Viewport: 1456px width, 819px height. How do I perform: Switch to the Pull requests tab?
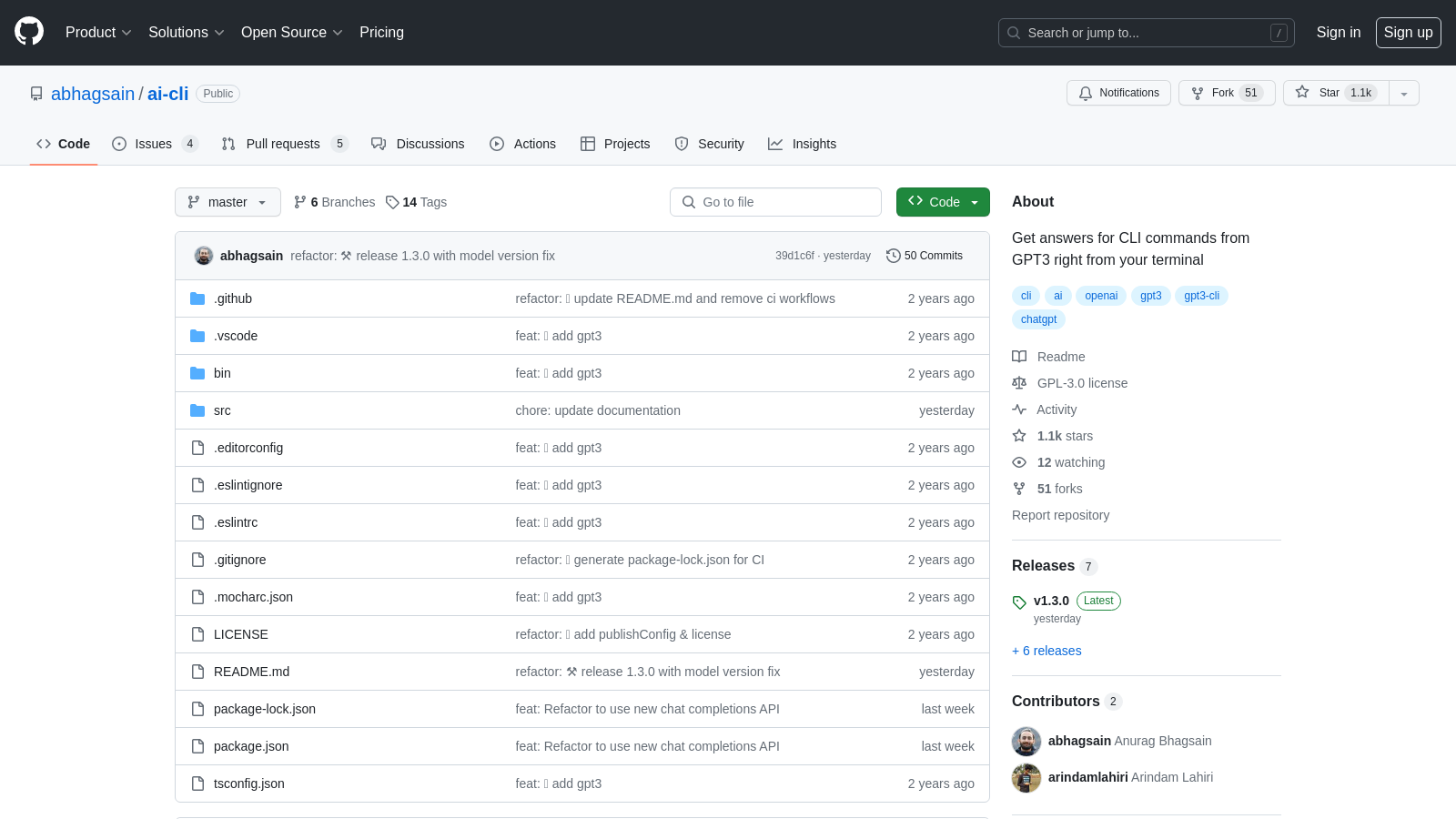click(x=283, y=144)
